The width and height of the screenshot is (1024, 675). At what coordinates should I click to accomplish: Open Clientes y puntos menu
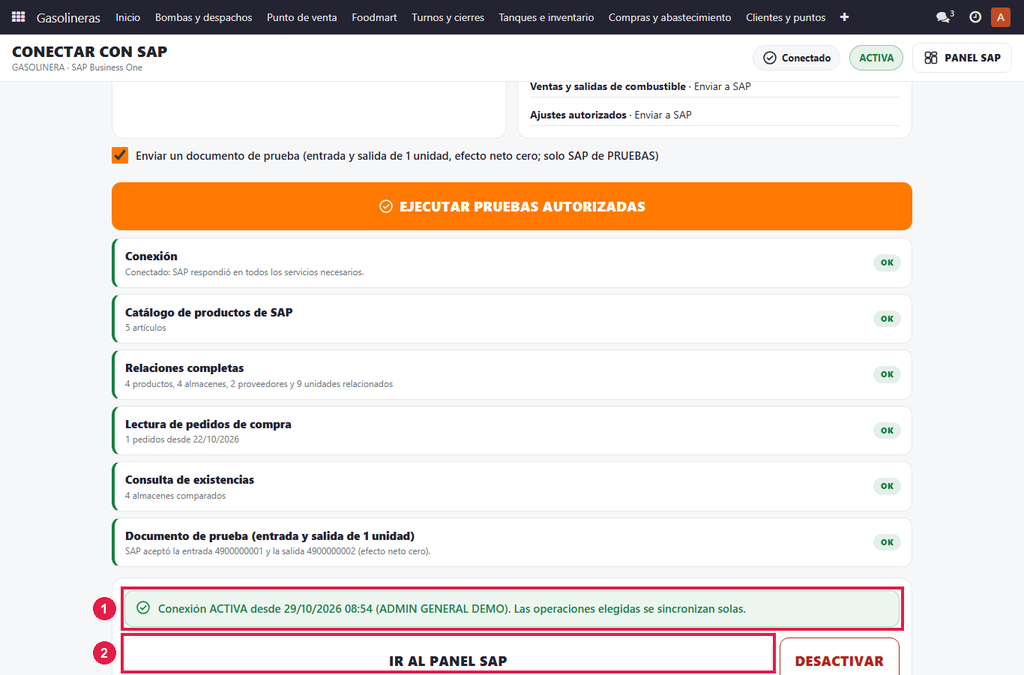tap(786, 18)
